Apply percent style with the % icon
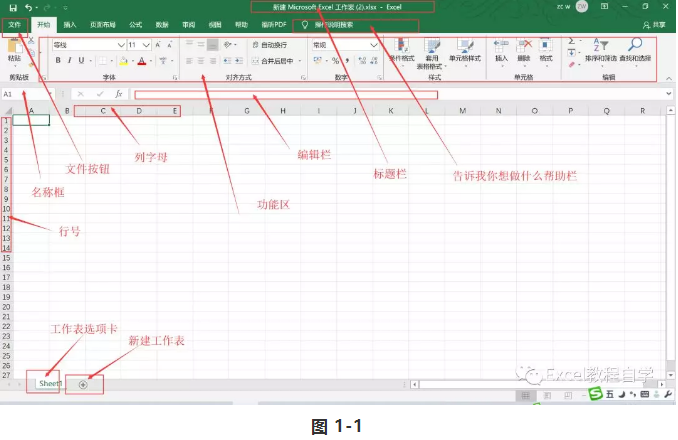Image resolution: width=678 pixels, height=440 pixels. click(336, 61)
